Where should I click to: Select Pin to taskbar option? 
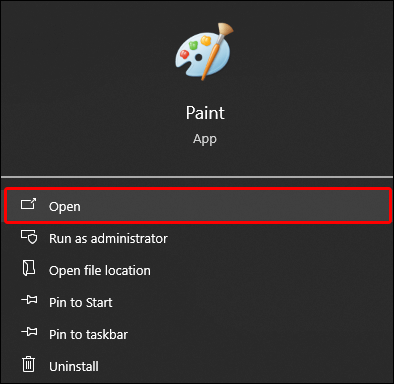click(88, 334)
